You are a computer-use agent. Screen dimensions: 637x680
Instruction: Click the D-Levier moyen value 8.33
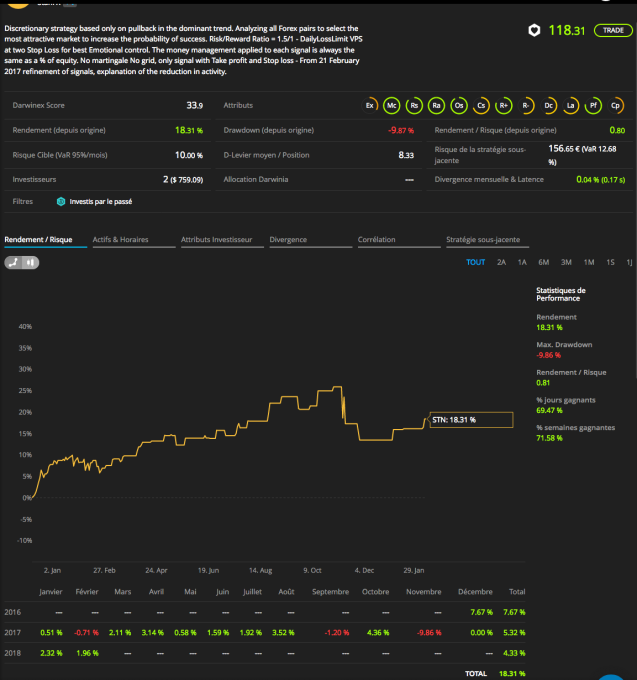pos(406,155)
